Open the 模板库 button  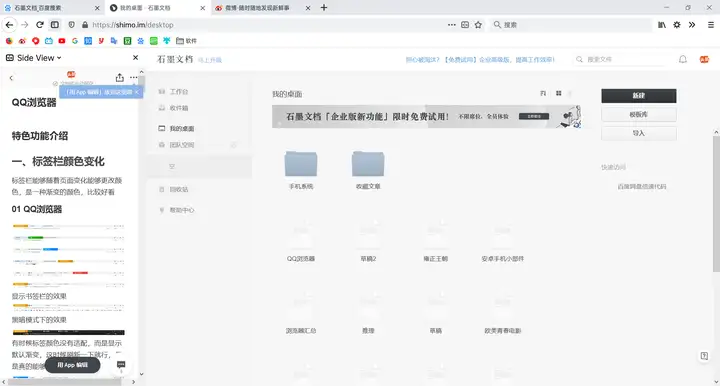click(x=639, y=114)
